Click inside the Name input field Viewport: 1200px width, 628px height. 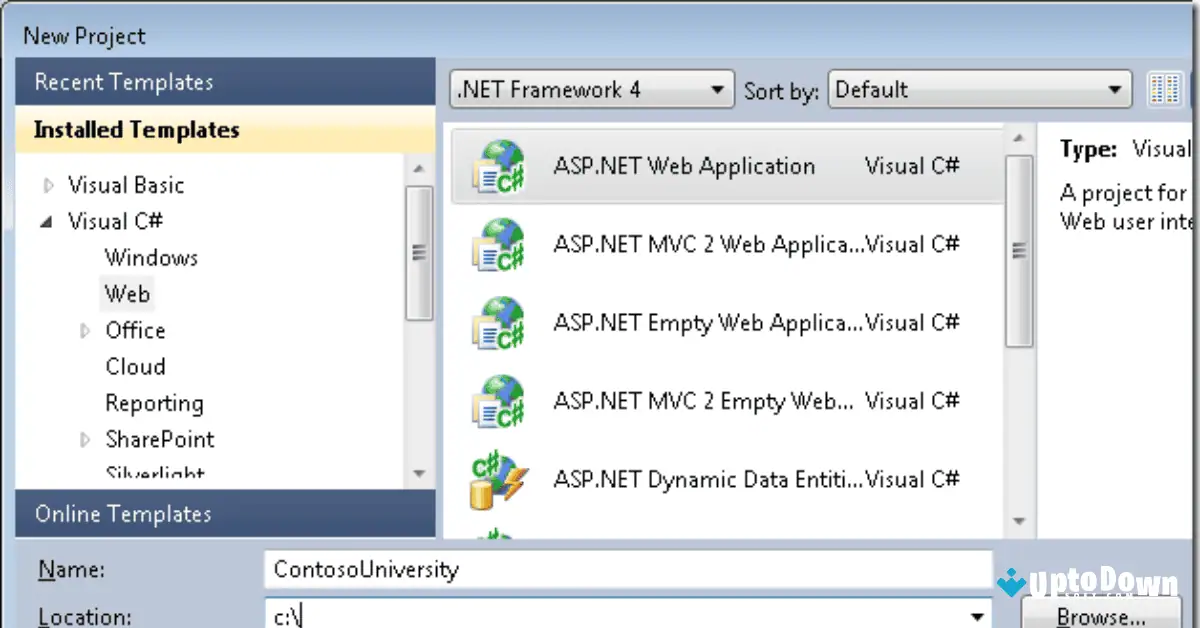pos(600,569)
